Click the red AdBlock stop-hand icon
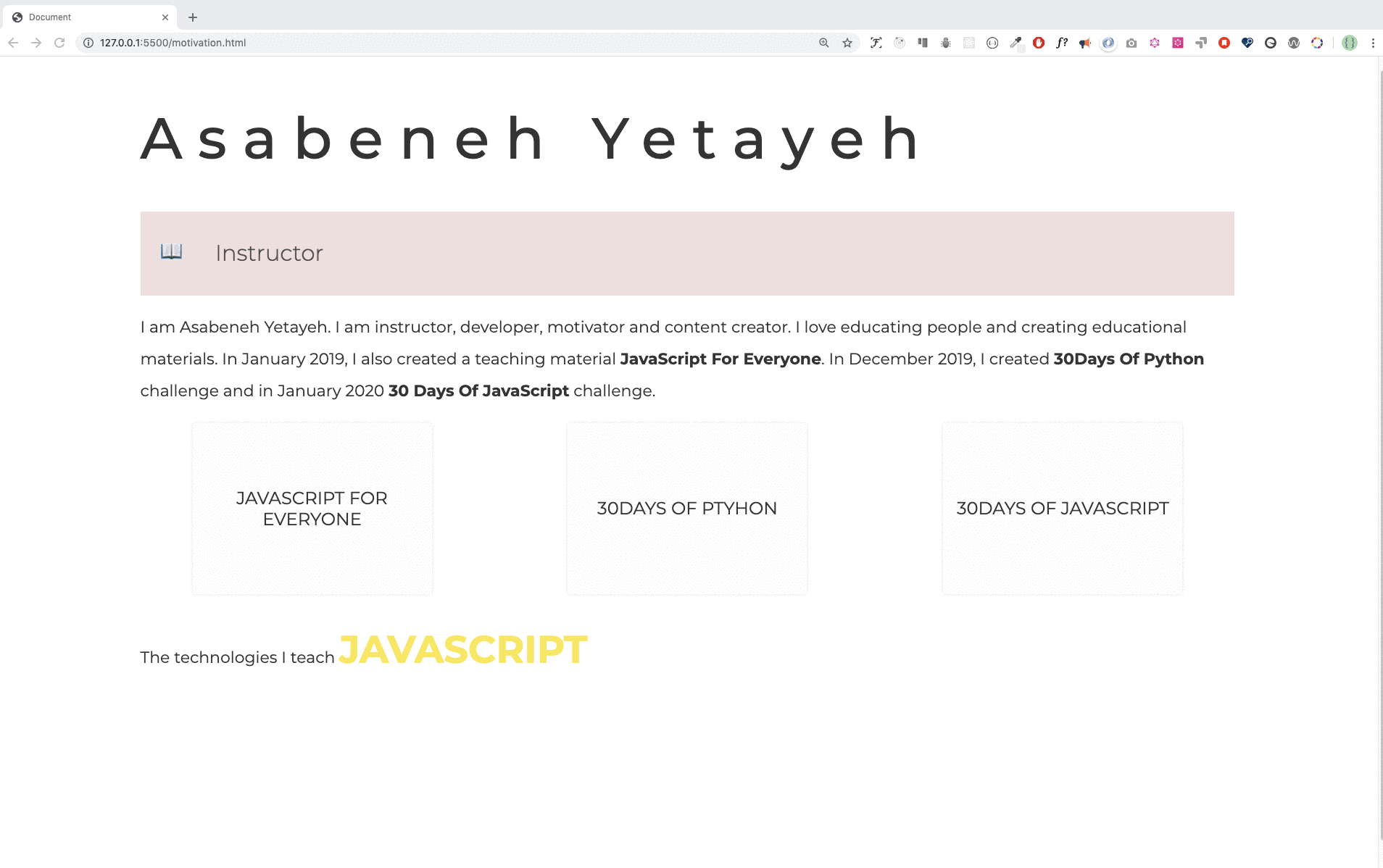1383x868 pixels. [x=1039, y=43]
